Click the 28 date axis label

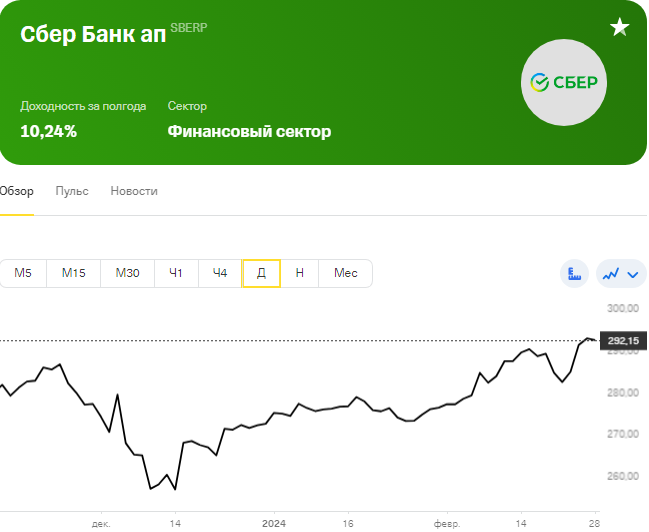pyautogui.click(x=594, y=524)
